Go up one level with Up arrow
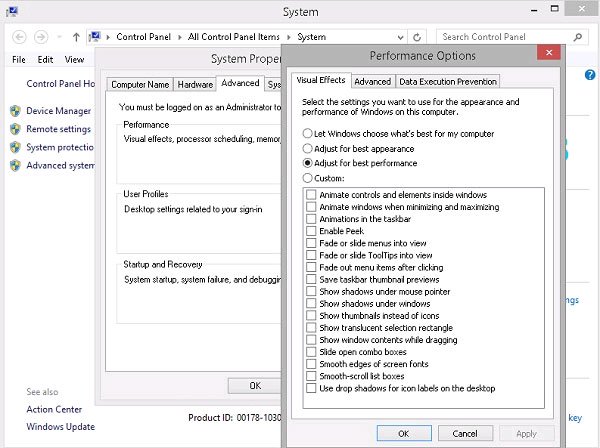Screen dimensions: 600x448 pyautogui.click(x=76, y=37)
